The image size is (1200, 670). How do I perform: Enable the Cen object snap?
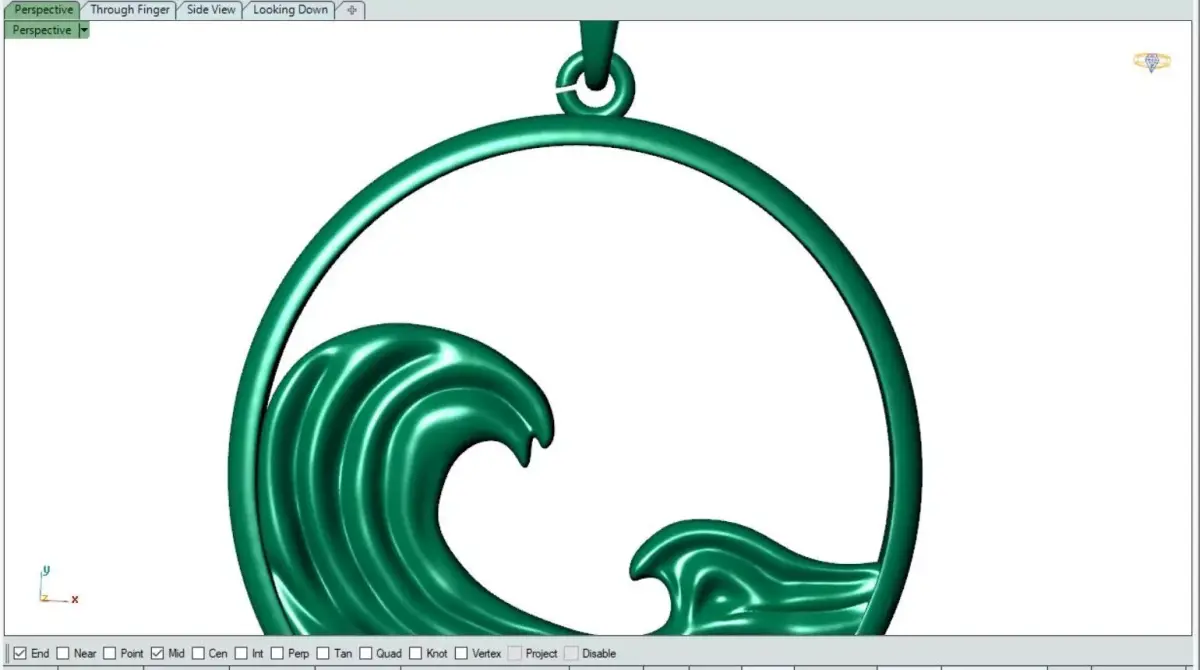(198, 654)
